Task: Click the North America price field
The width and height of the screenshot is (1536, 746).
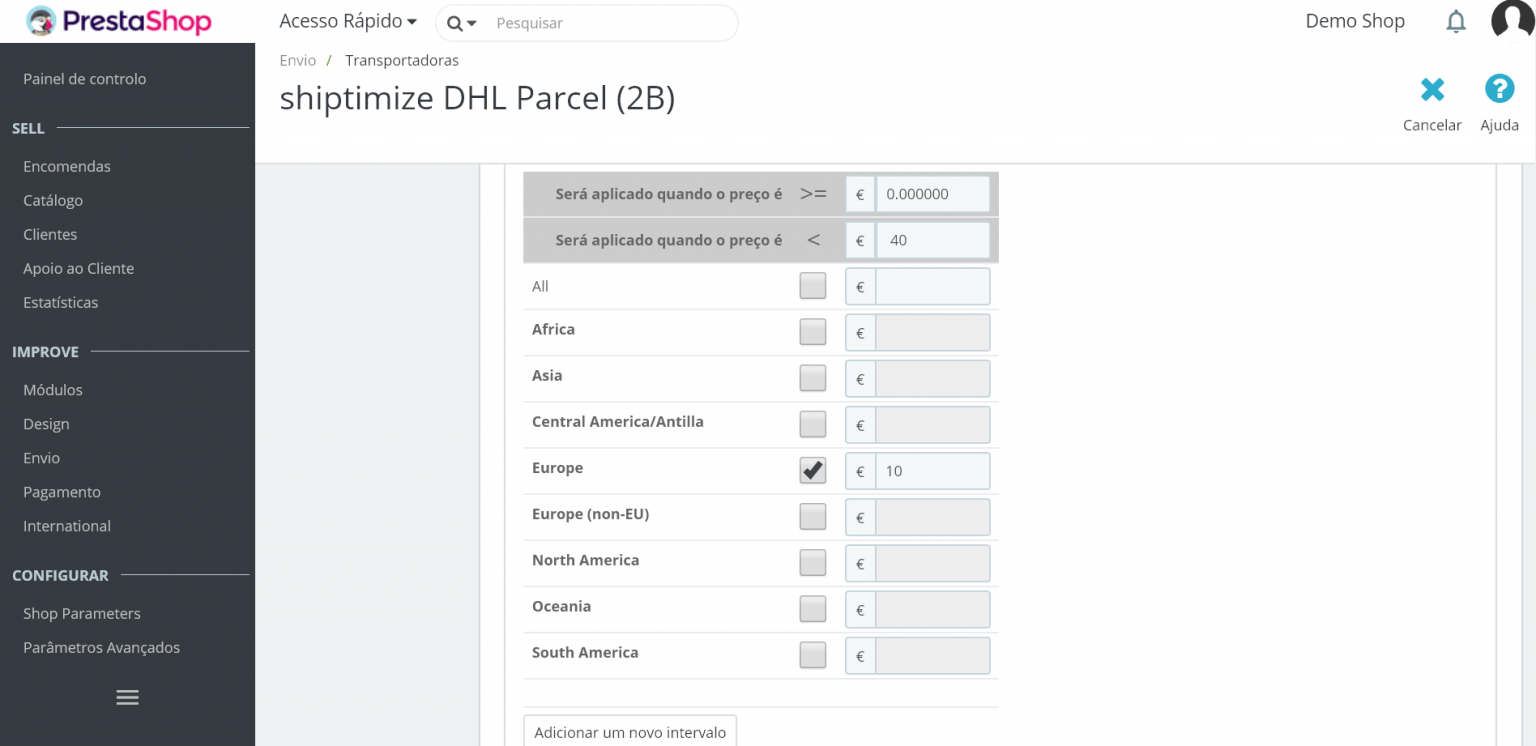Action: point(932,563)
